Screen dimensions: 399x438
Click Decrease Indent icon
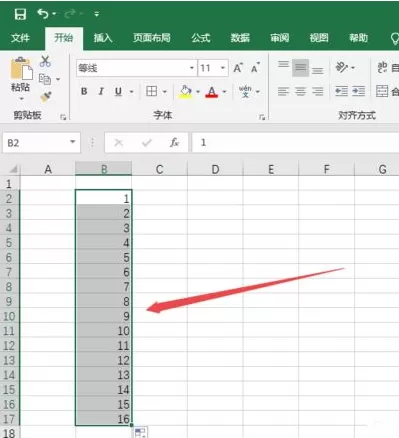(x=341, y=91)
